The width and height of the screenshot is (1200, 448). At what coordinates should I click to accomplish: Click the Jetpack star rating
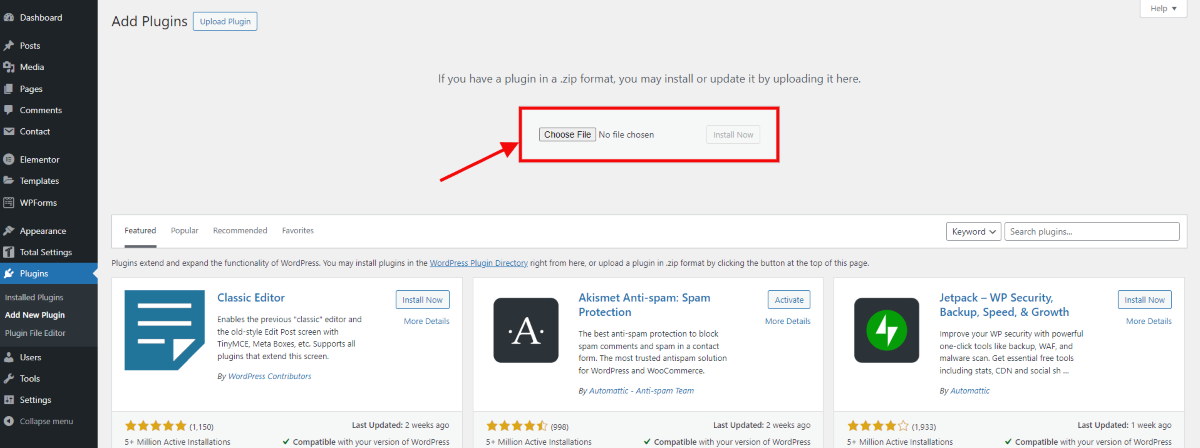click(878, 426)
